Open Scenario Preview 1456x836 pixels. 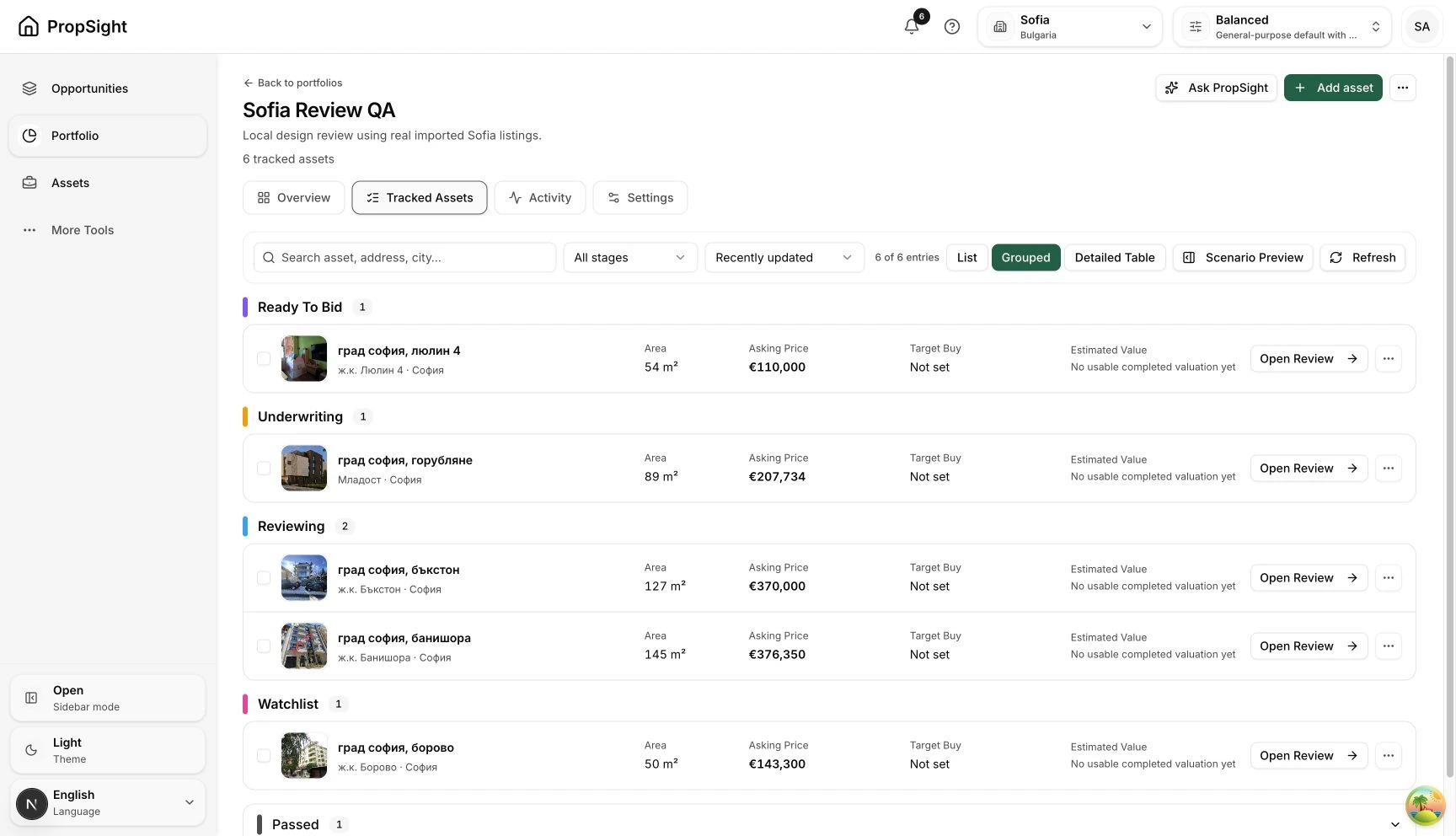tap(1243, 258)
